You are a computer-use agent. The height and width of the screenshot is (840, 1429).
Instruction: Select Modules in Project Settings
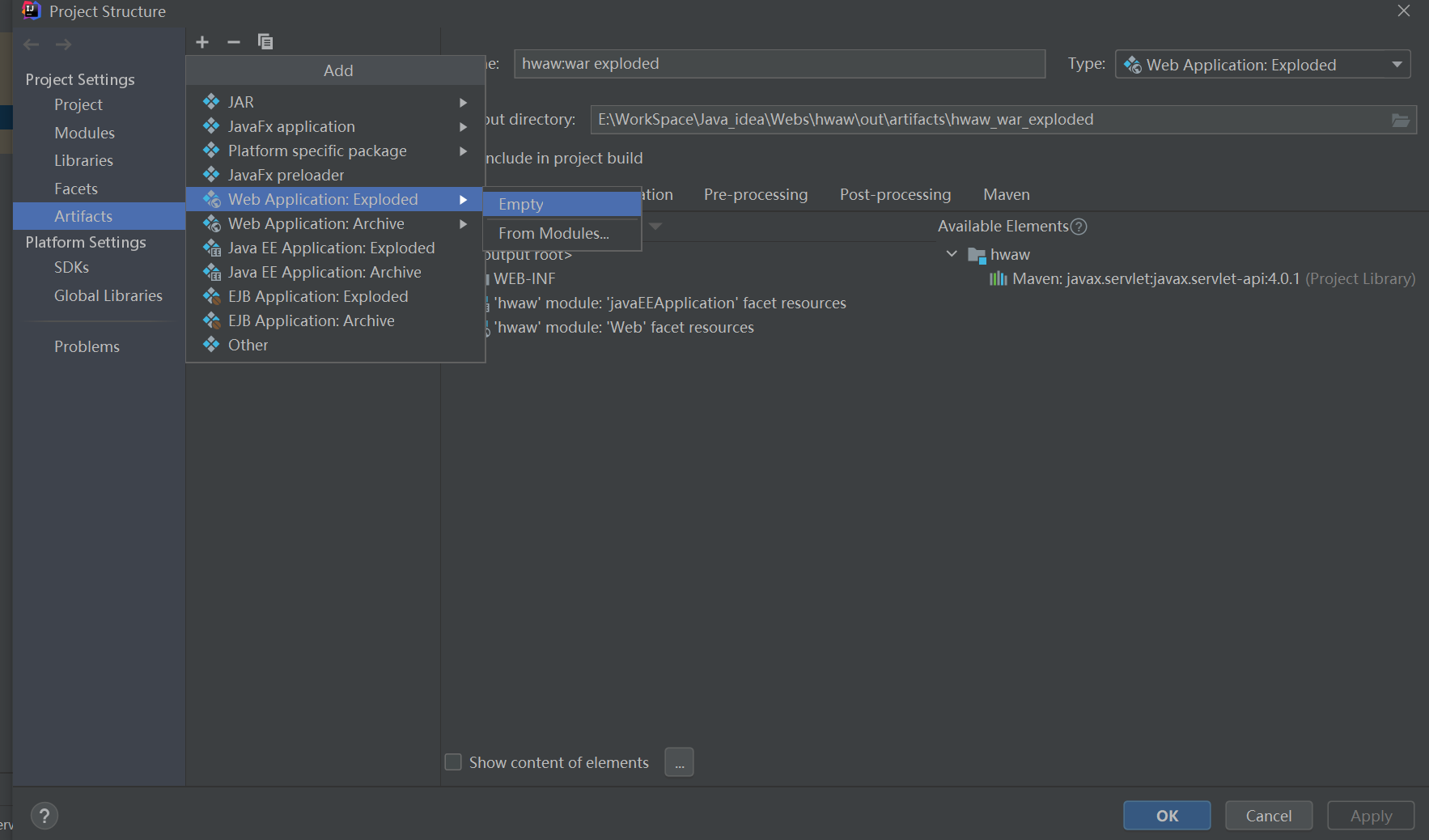[x=84, y=133]
